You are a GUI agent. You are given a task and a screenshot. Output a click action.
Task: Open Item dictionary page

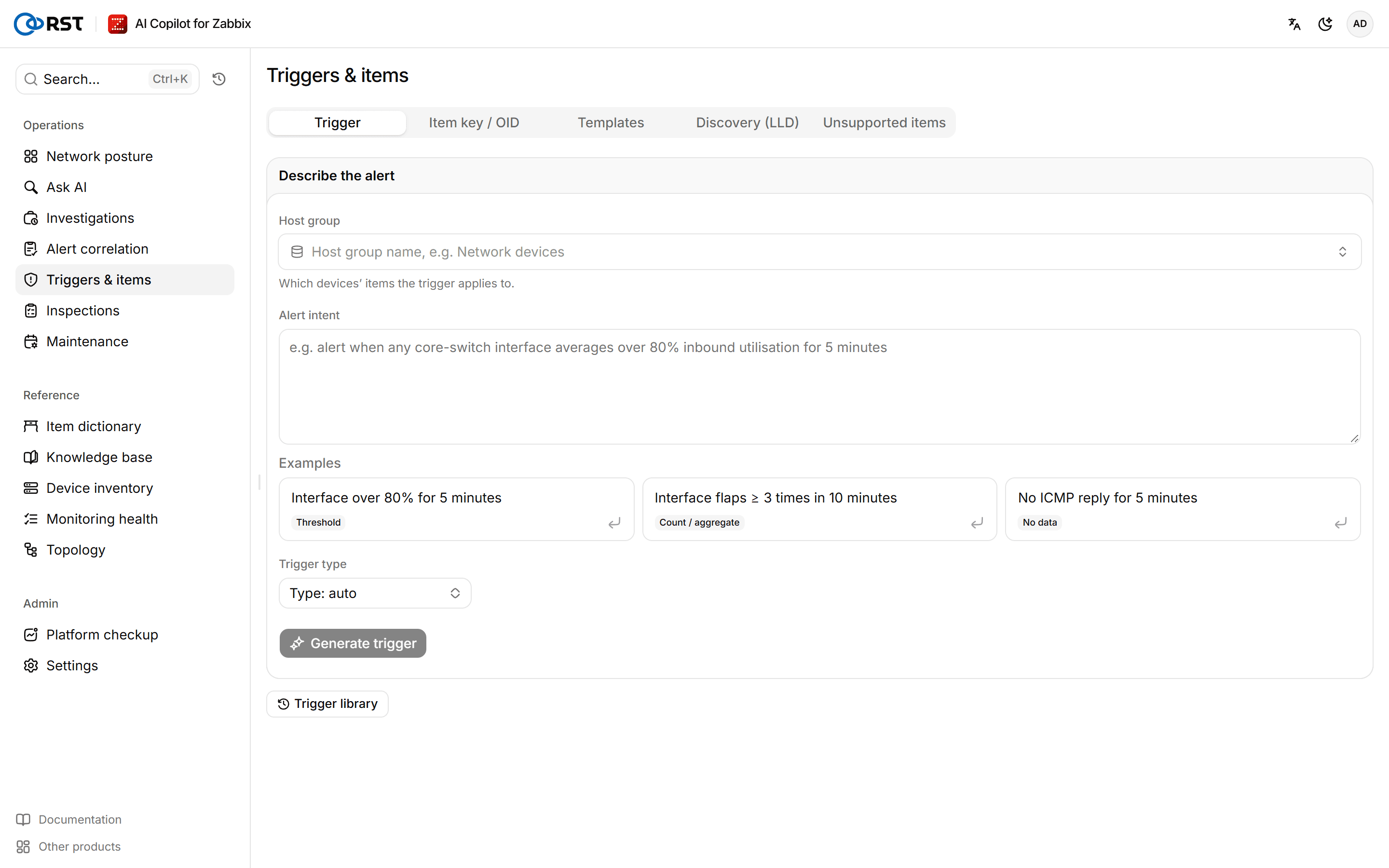point(124,426)
